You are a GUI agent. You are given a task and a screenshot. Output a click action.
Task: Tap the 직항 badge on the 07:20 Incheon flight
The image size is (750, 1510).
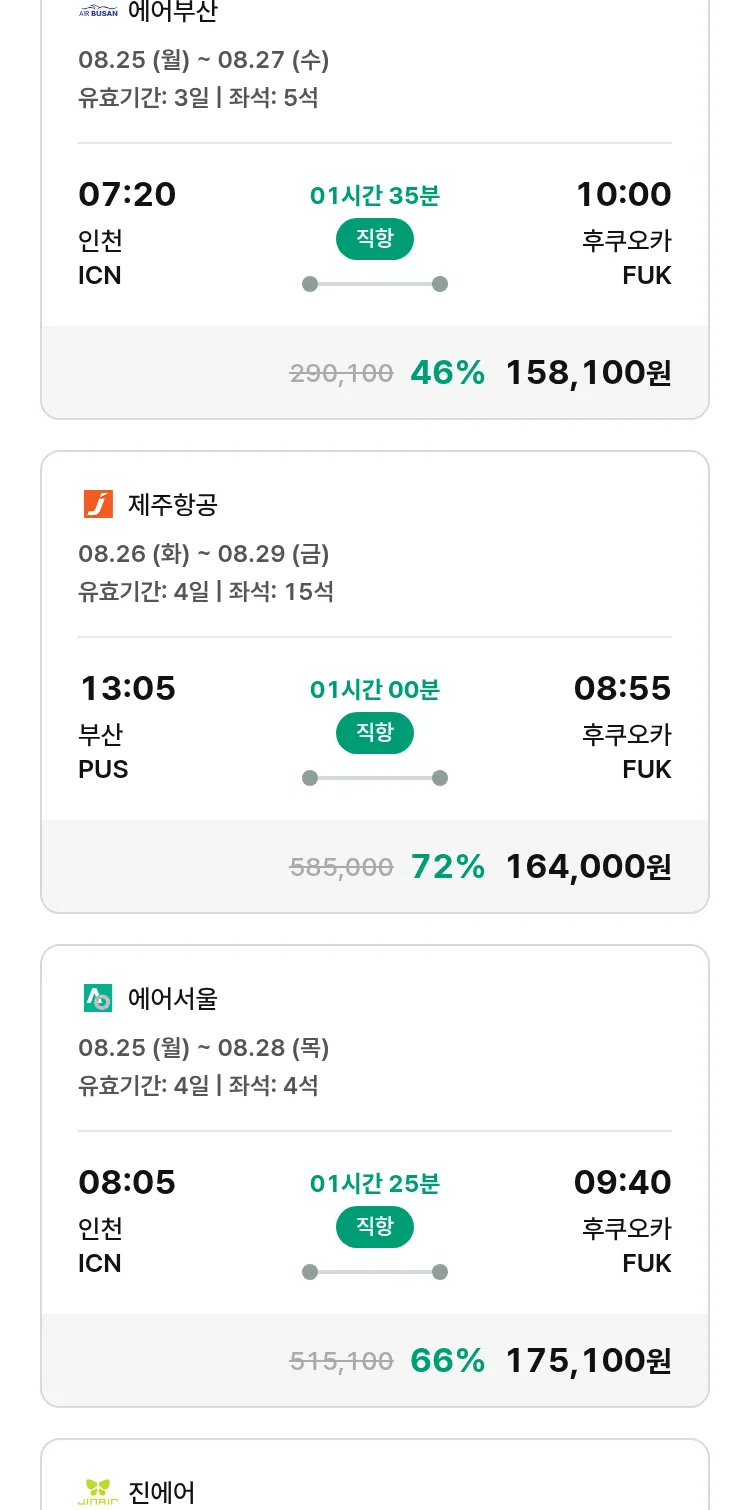(x=375, y=239)
